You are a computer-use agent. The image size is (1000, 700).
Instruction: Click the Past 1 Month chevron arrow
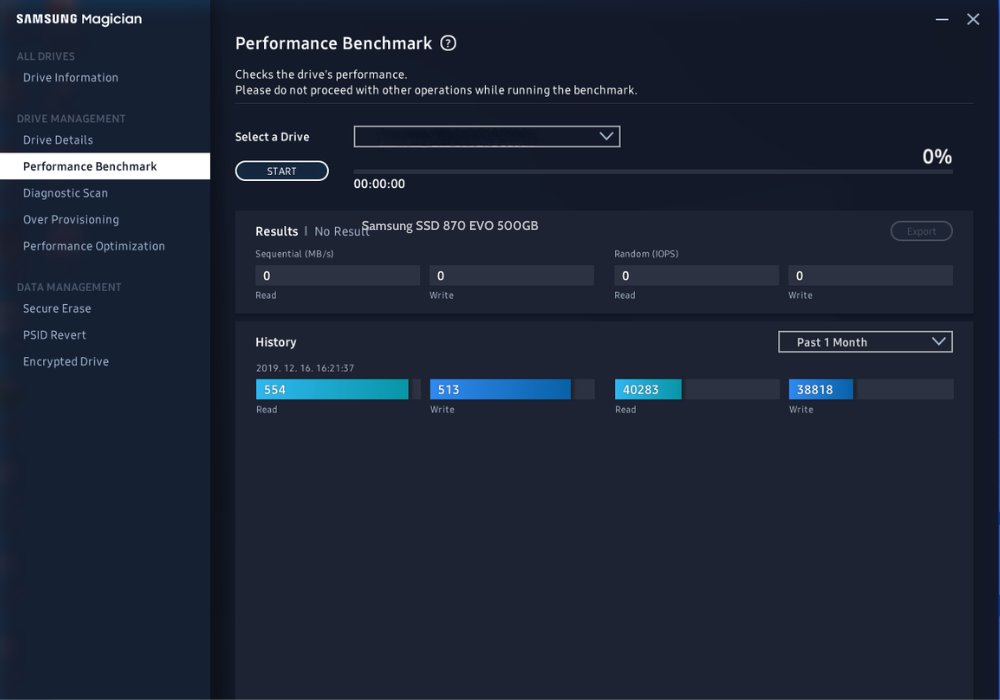point(938,341)
